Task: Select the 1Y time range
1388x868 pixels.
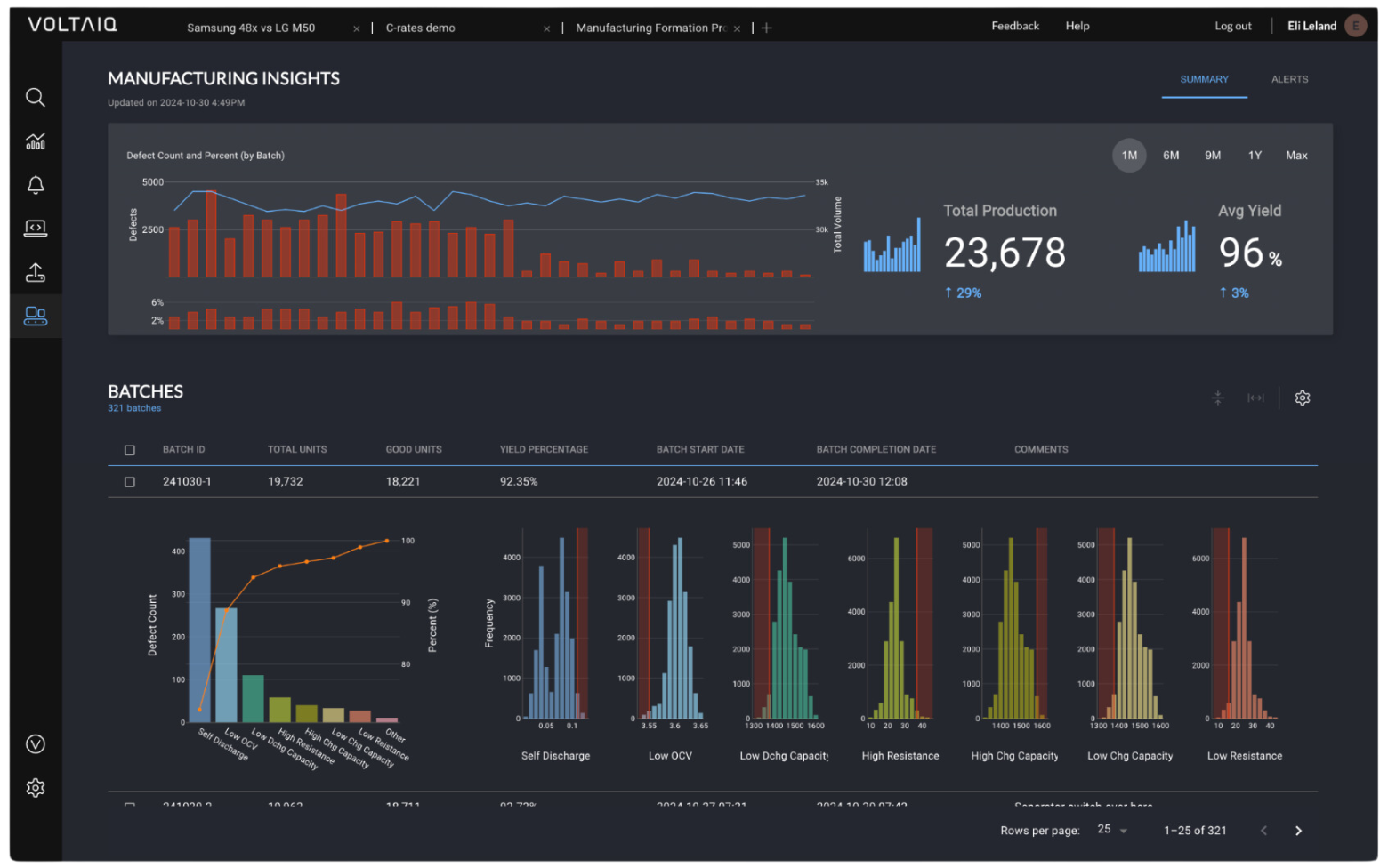Action: click(x=1255, y=156)
